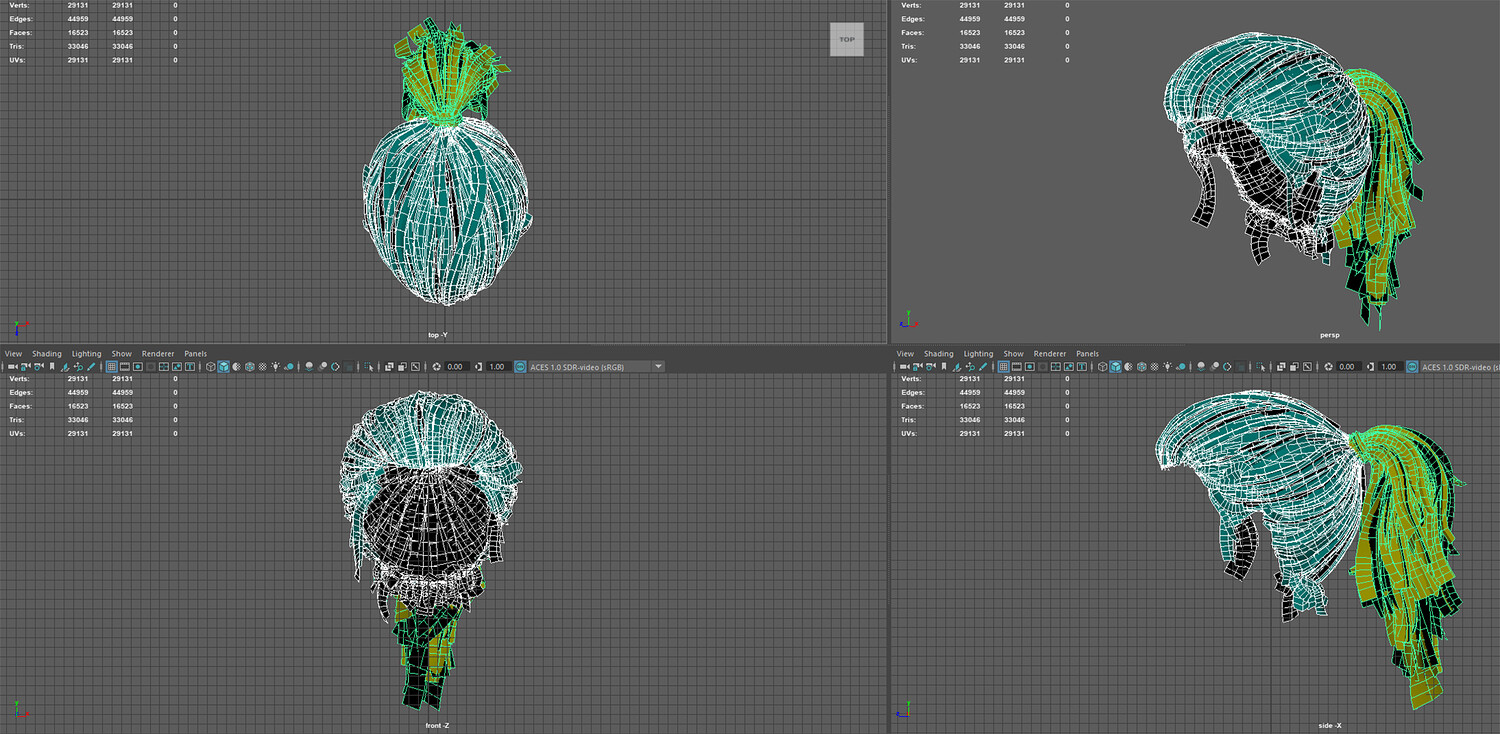Screen dimensions: 1500x734
Task: Open ACES view transform dropdown in side view
Action: [x=1460, y=367]
